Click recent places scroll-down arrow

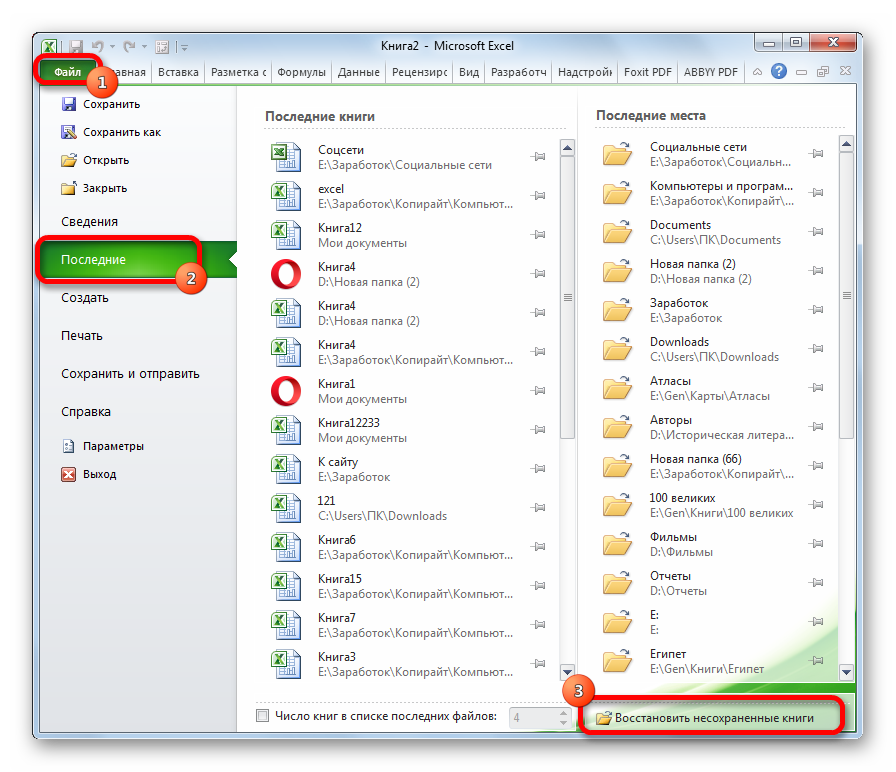coord(846,672)
